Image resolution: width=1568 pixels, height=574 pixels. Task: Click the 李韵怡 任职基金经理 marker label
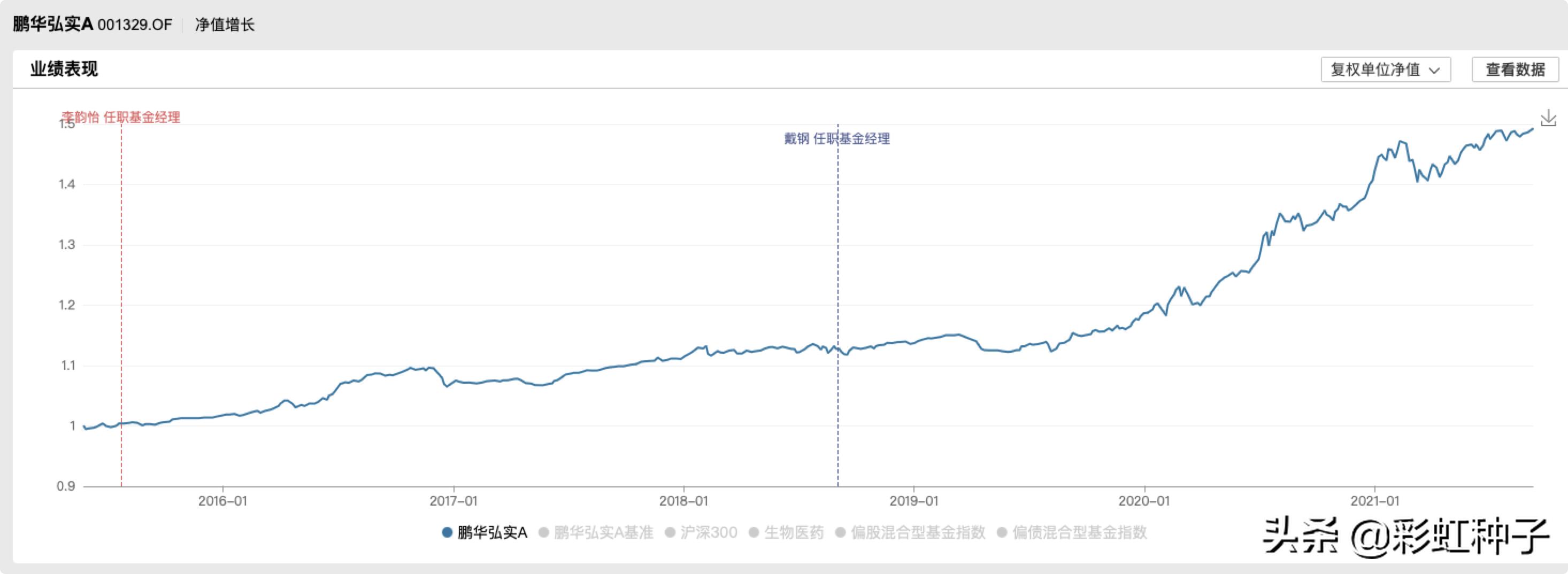coord(120,117)
